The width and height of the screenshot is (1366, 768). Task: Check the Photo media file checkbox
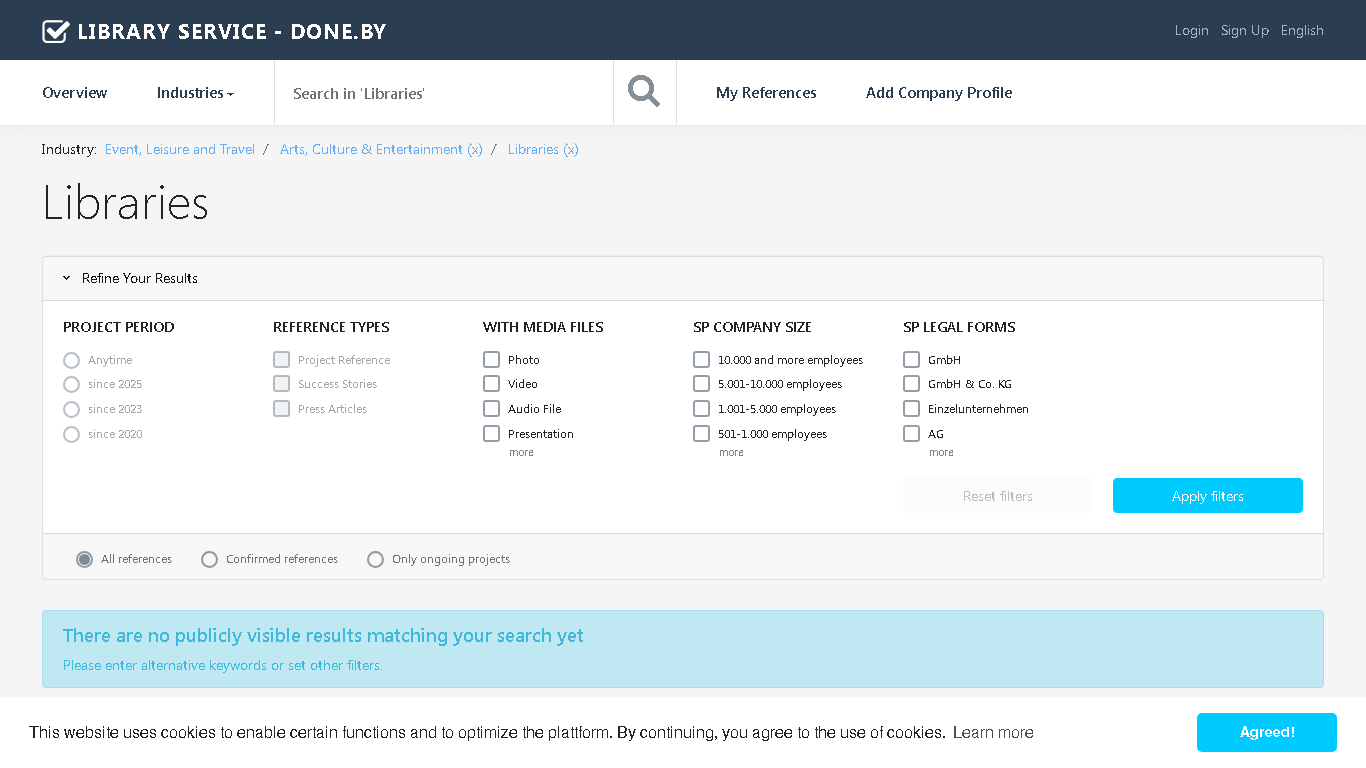coord(491,359)
